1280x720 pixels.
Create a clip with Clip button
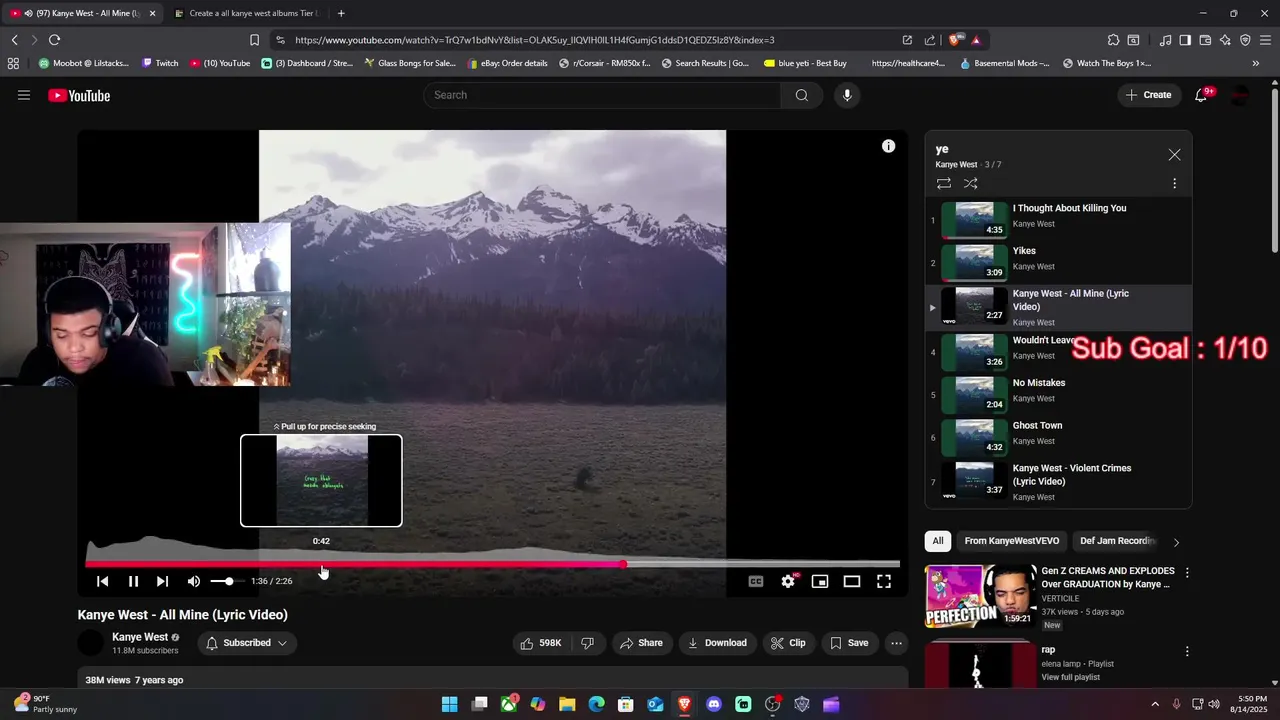coord(788,643)
